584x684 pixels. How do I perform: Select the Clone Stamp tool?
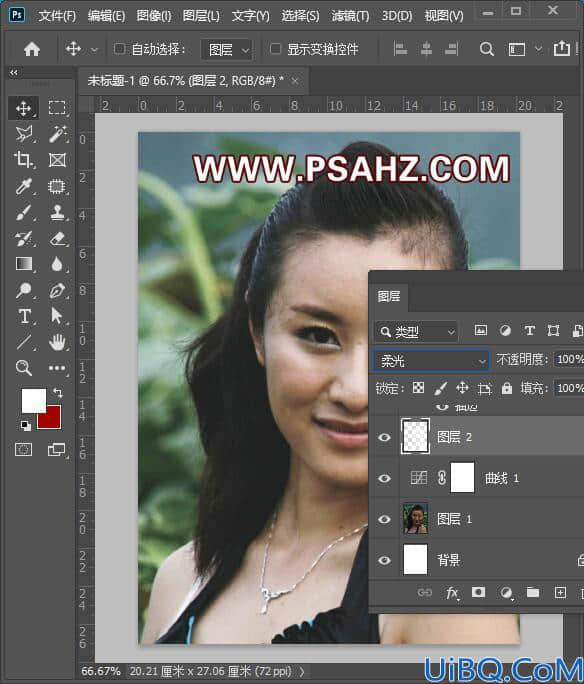coord(57,212)
